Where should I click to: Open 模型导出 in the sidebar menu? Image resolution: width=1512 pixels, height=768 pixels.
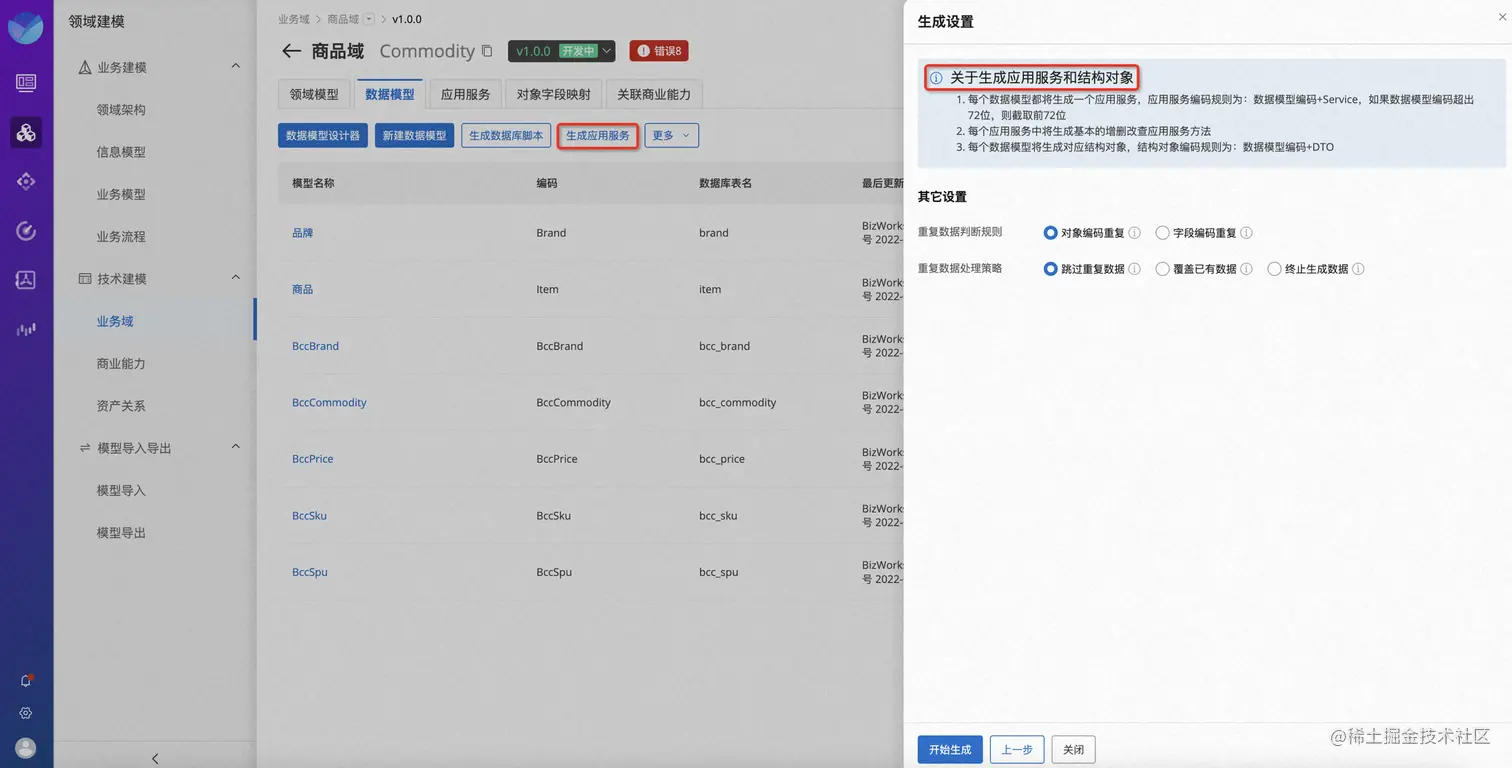[121, 533]
